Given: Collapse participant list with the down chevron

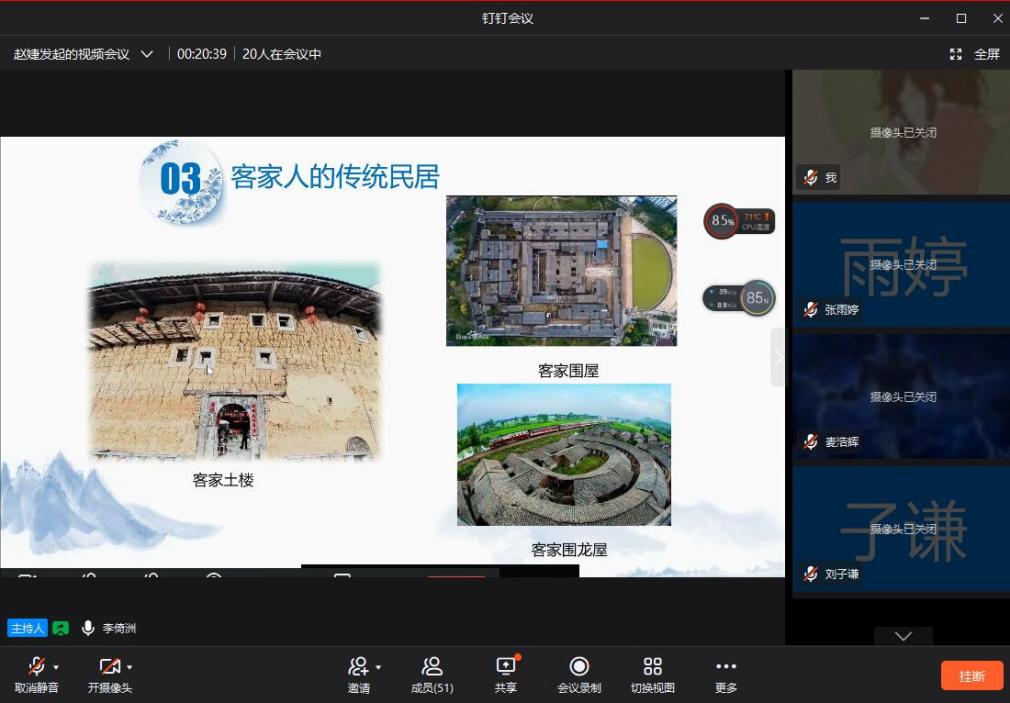Looking at the screenshot, I should click(x=903, y=636).
